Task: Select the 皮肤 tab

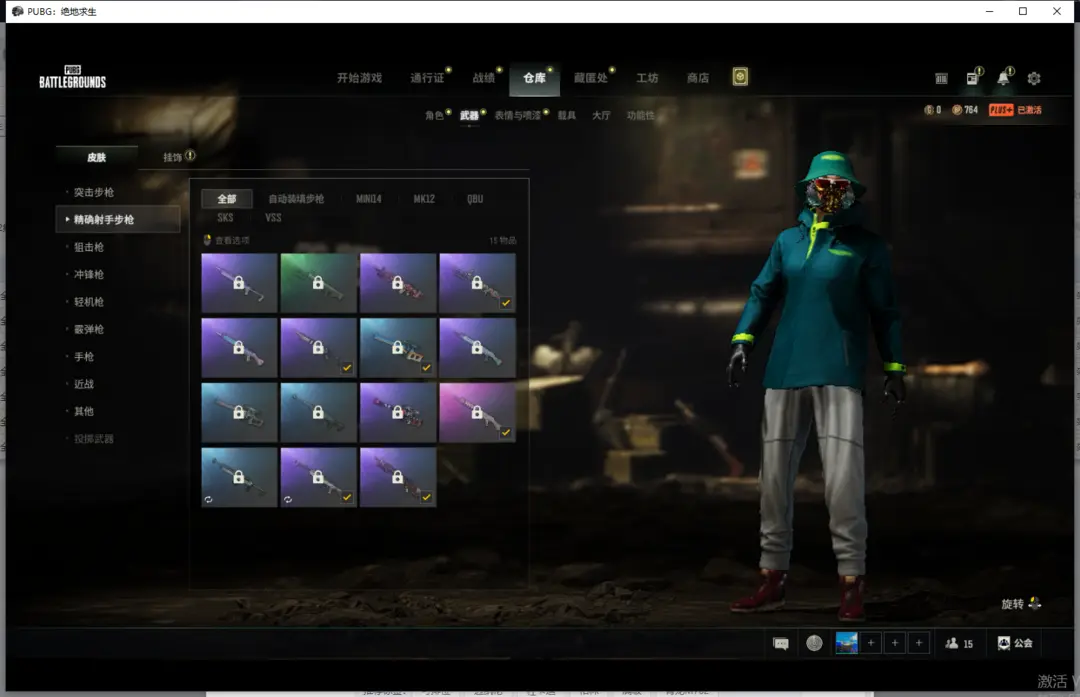Action: [x=96, y=157]
